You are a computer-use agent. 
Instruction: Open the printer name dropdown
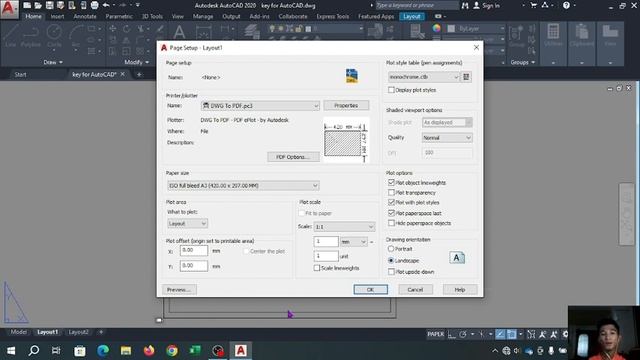[x=260, y=106]
